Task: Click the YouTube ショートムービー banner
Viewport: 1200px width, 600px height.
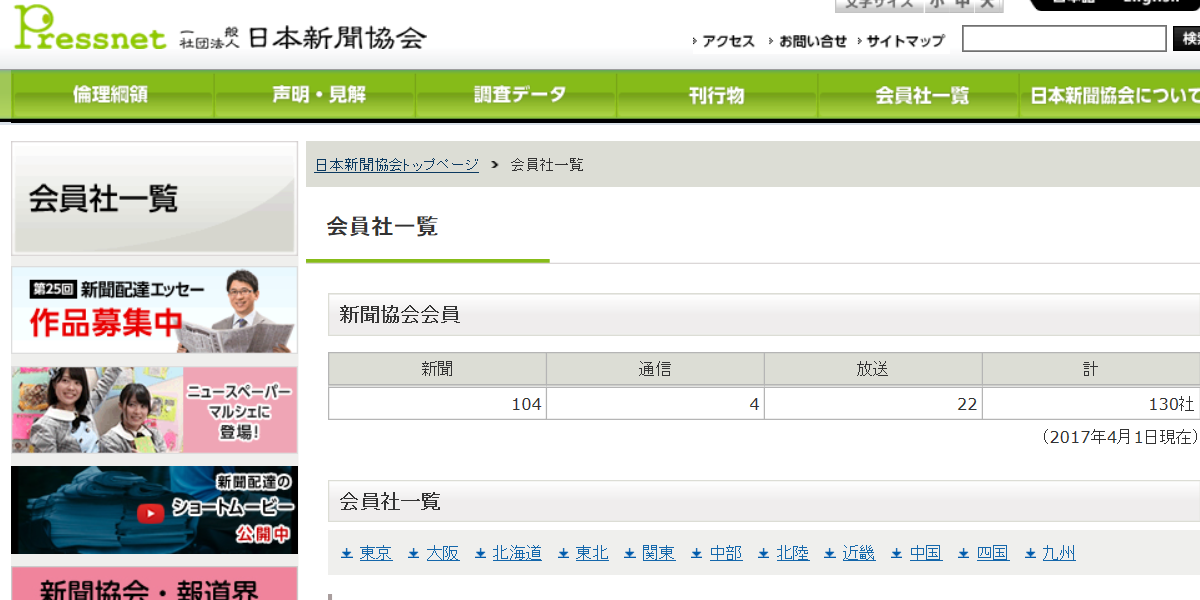Action: pyautogui.click(x=154, y=510)
